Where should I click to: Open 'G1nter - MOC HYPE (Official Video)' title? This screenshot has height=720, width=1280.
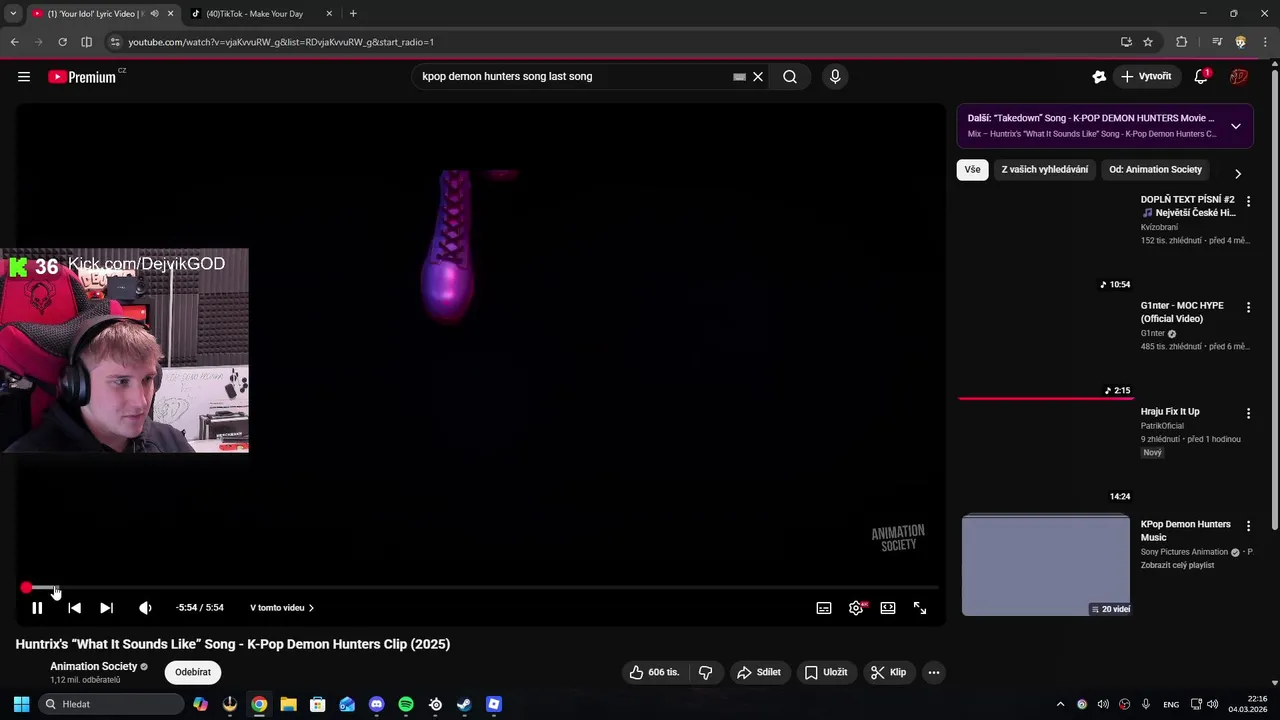(1182, 312)
